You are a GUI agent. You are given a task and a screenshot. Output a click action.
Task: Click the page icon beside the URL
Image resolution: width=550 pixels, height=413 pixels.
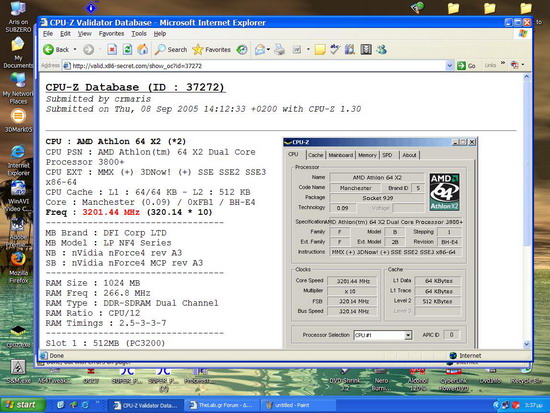pos(67,66)
